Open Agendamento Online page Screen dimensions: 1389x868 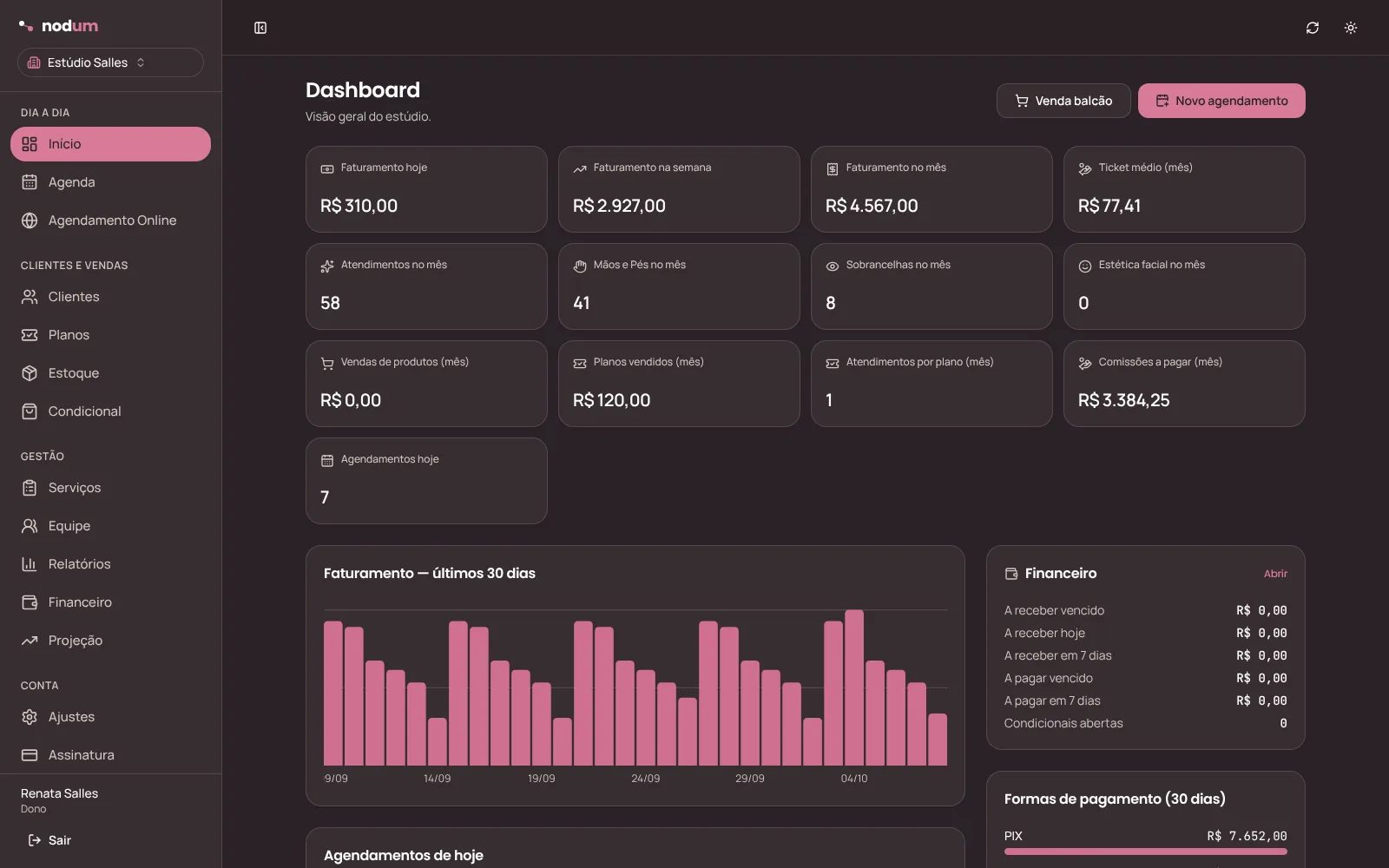[x=110, y=220]
